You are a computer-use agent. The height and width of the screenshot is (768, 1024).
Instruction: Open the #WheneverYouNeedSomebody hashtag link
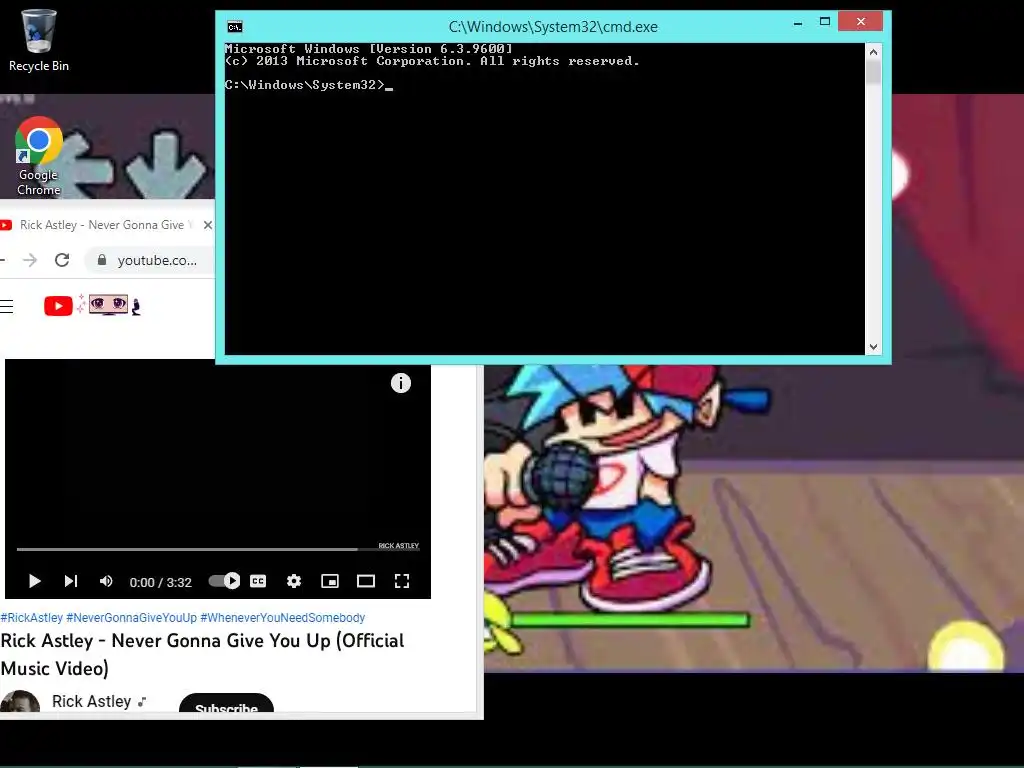tap(282, 617)
